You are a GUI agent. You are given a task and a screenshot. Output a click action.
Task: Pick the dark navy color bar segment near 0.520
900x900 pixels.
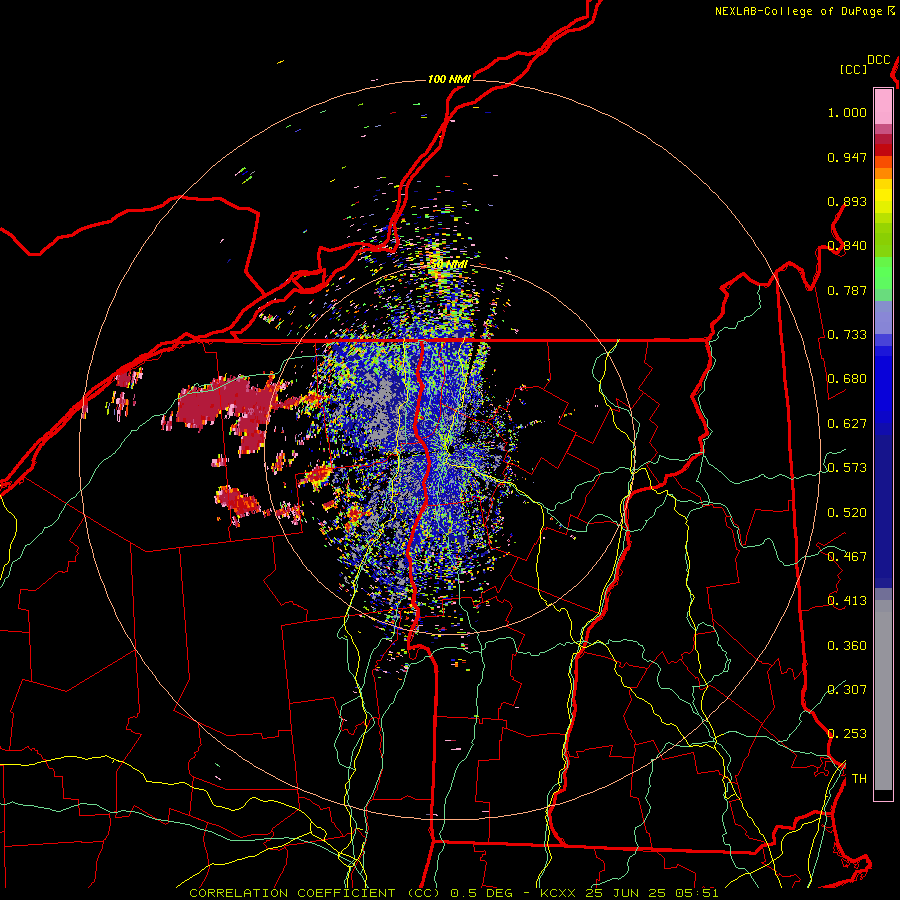[x=883, y=511]
